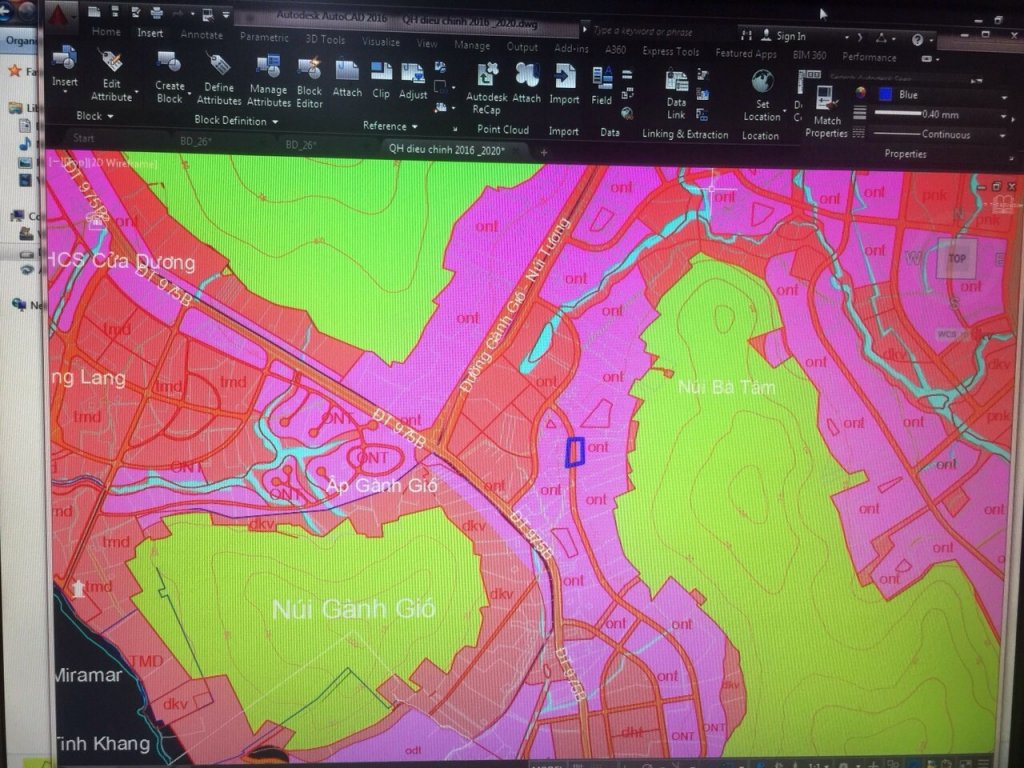Expand the Block panel
The width and height of the screenshot is (1024, 768).
pyautogui.click(x=95, y=116)
